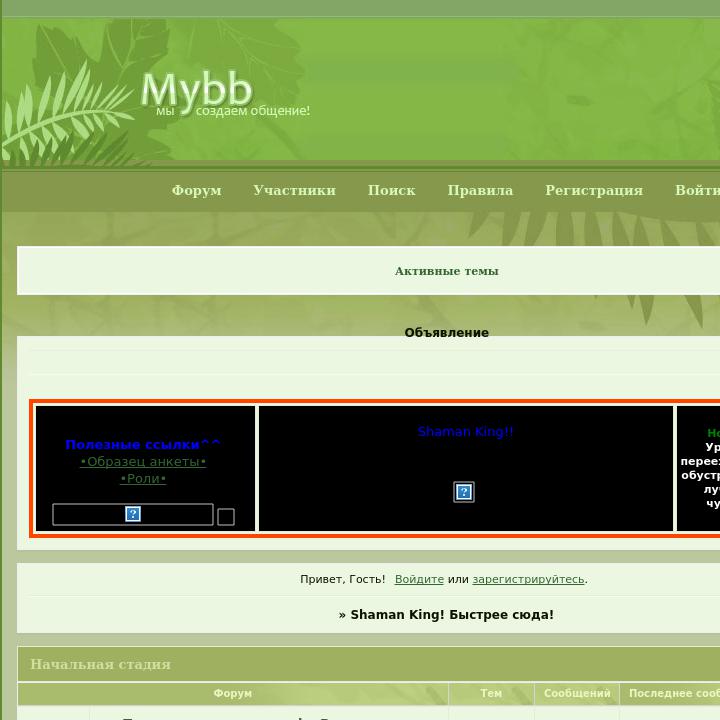Select the Начальная стадия category header
This screenshot has height=720, width=720.
(100, 664)
